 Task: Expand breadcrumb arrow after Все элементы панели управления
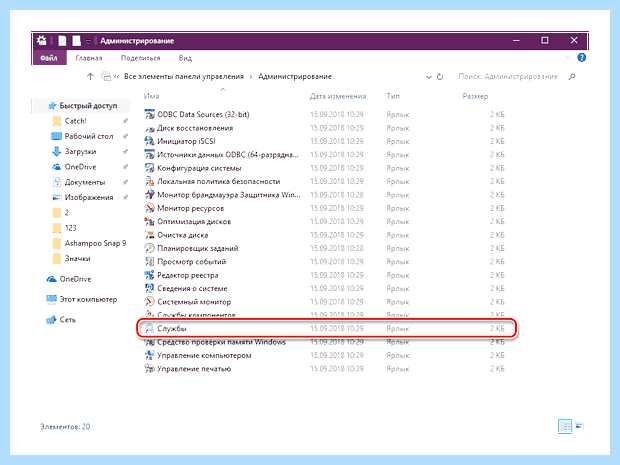[251, 77]
